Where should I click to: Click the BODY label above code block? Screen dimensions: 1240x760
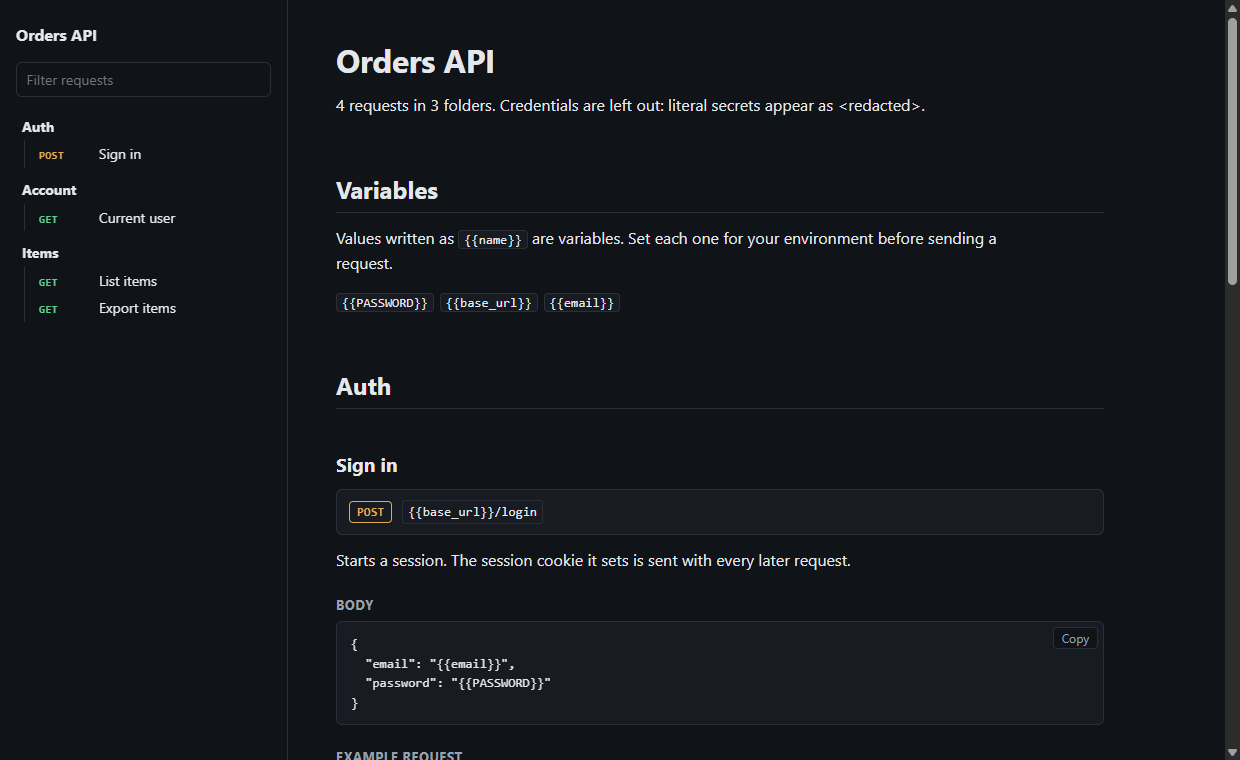tap(355, 605)
